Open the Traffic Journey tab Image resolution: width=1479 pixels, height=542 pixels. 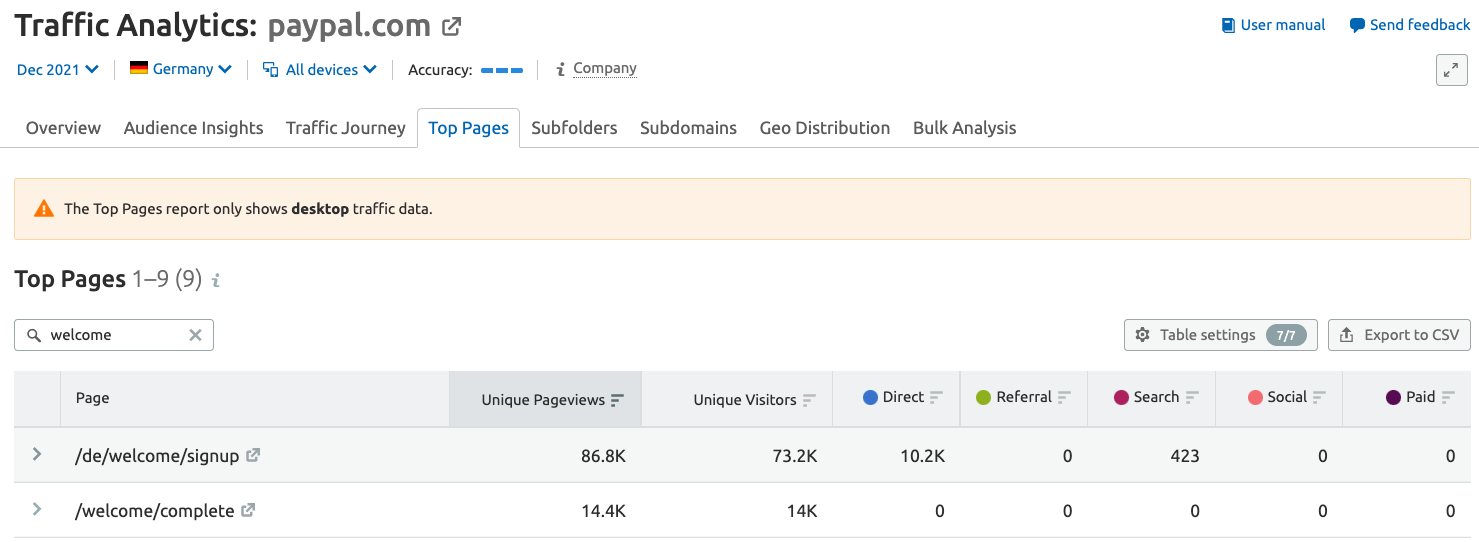pyautogui.click(x=346, y=128)
